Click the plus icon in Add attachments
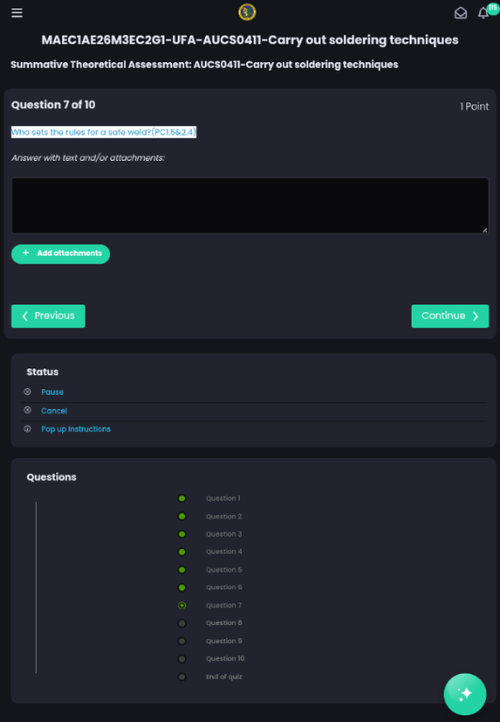The width and height of the screenshot is (500, 722). click(x=26, y=253)
